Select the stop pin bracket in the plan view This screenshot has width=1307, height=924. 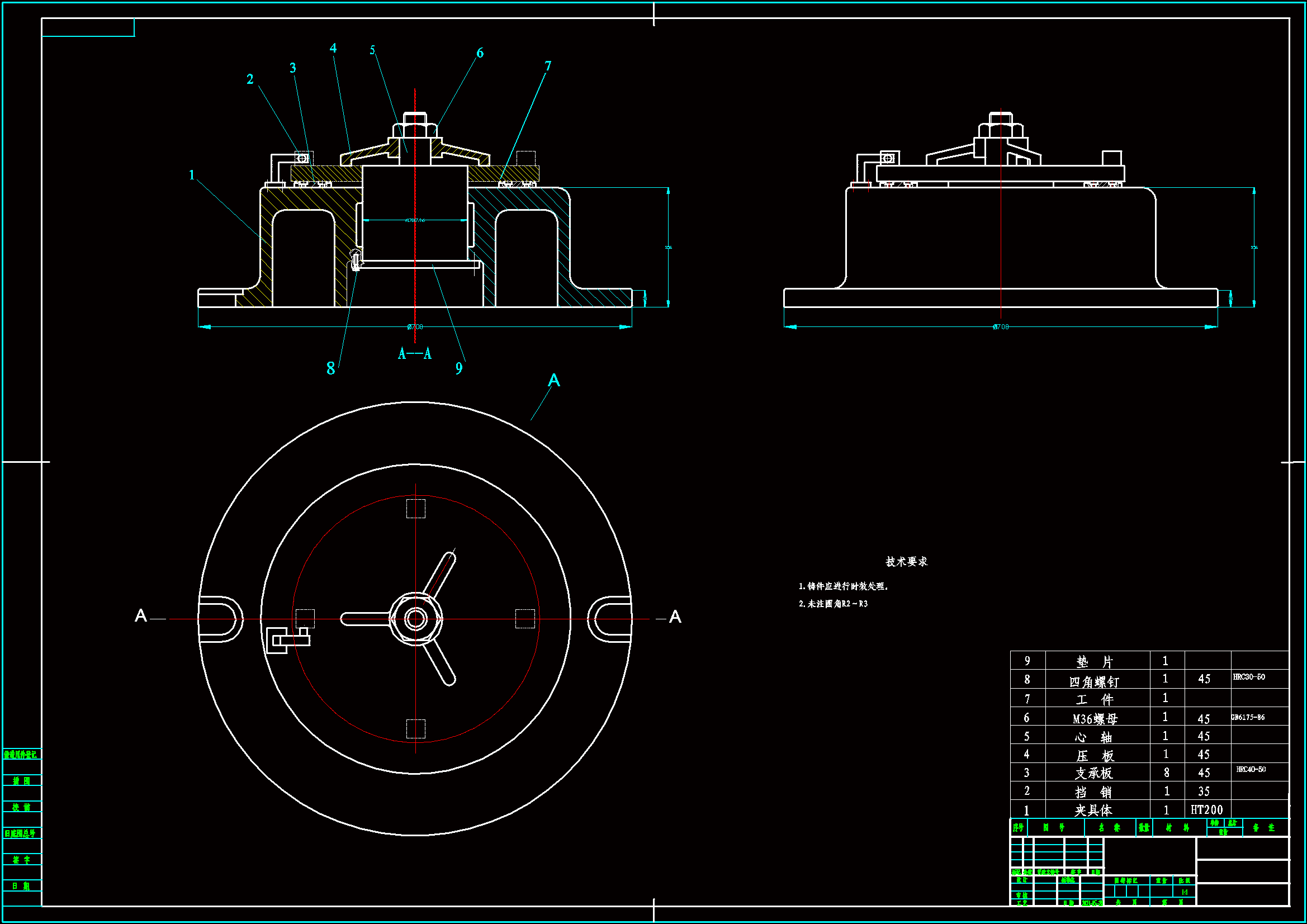pyautogui.click(x=287, y=640)
